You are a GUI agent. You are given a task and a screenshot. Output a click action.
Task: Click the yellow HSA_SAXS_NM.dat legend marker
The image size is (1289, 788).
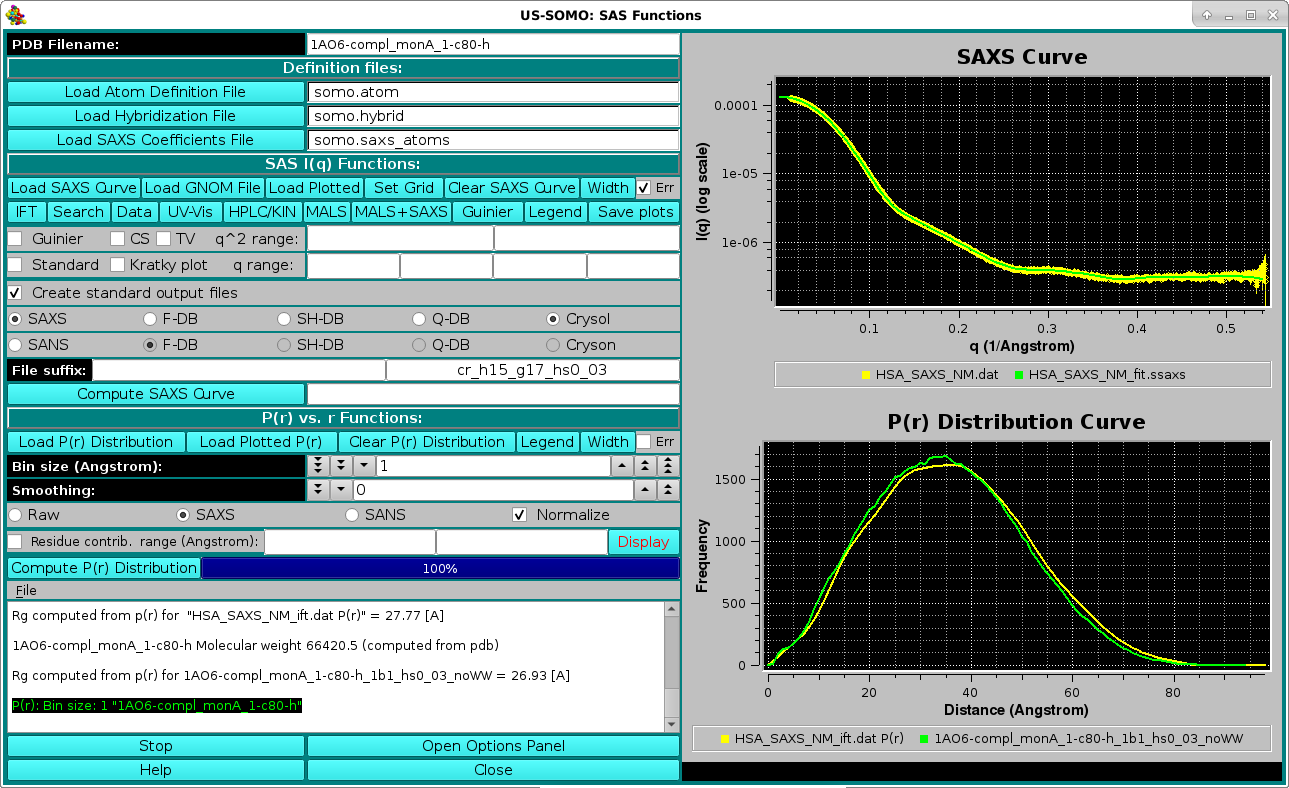pos(866,375)
